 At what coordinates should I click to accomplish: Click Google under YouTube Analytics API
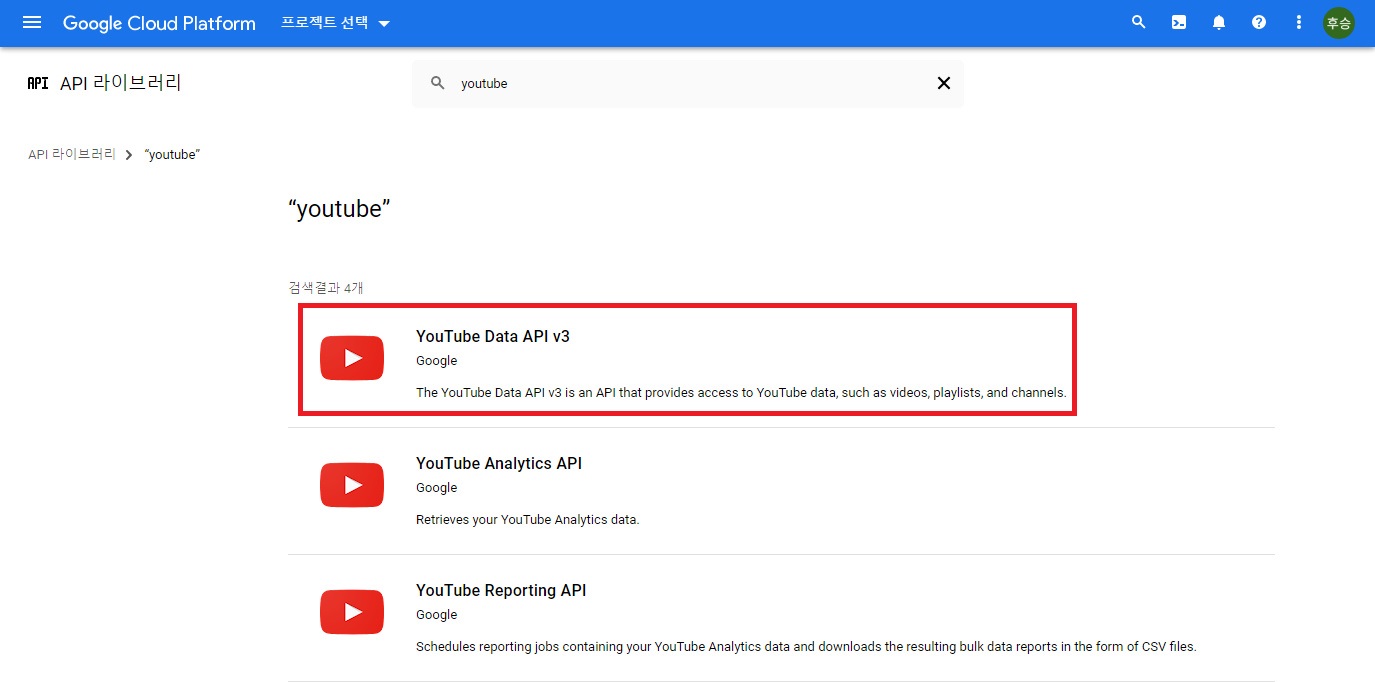(x=436, y=488)
